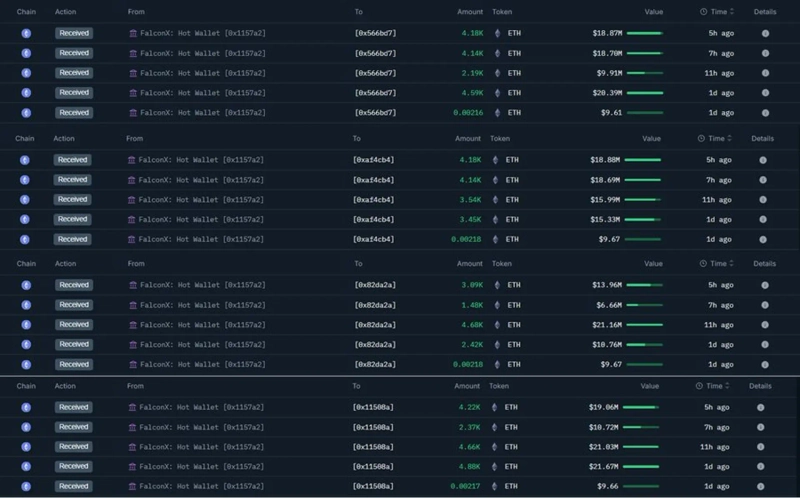800x498 pixels.
Task: Open details icon for the $21.67M transfer
Action: [761, 466]
